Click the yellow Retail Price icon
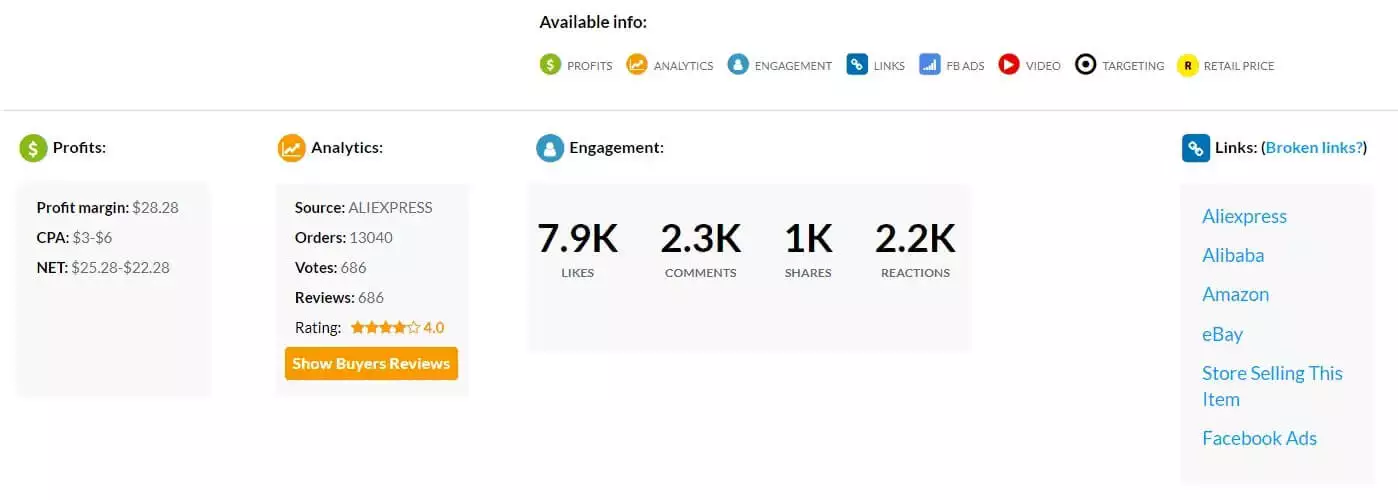The width and height of the screenshot is (1398, 500). 1187,65
